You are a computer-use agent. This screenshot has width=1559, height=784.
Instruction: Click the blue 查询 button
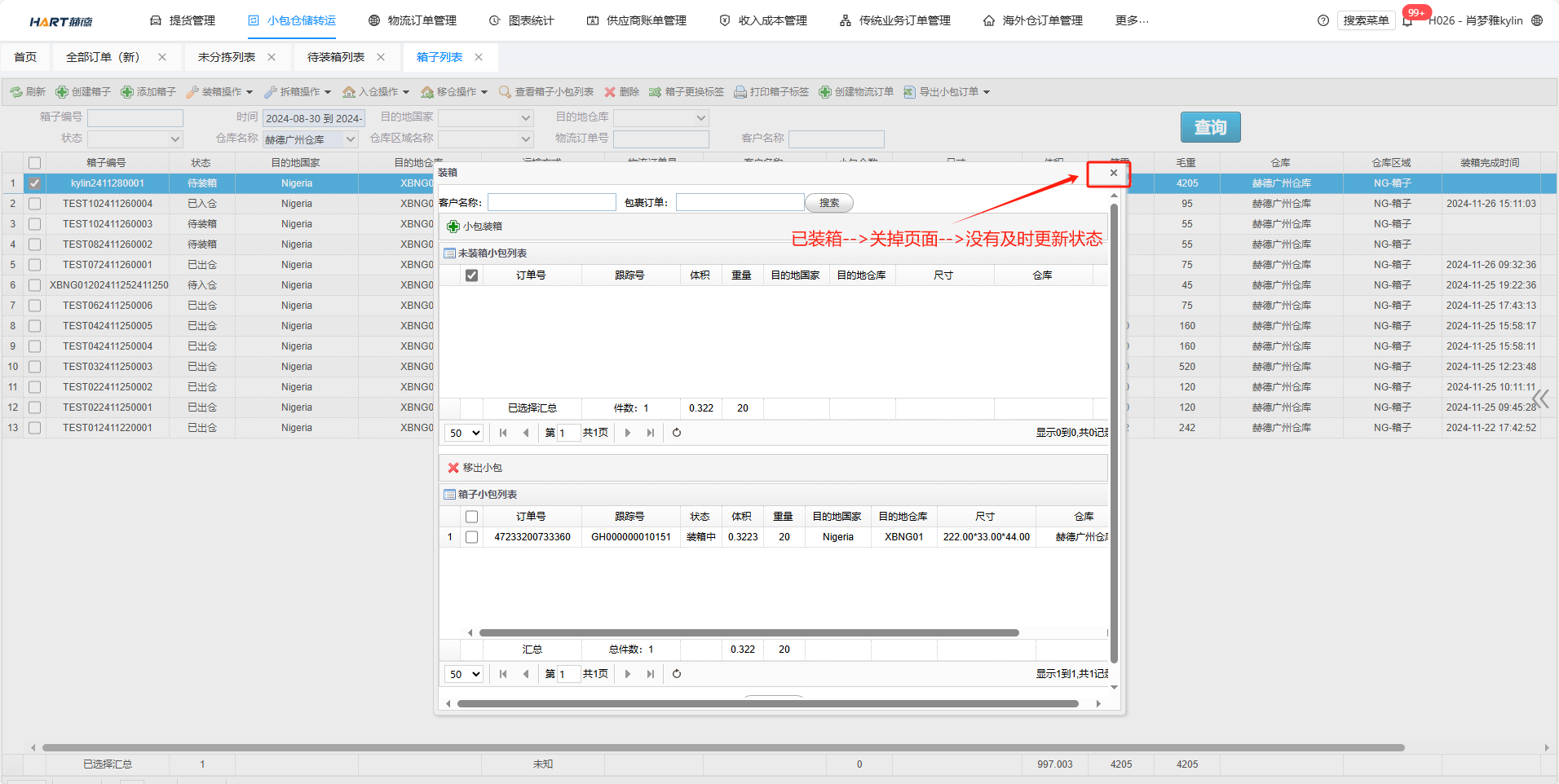point(1210,127)
